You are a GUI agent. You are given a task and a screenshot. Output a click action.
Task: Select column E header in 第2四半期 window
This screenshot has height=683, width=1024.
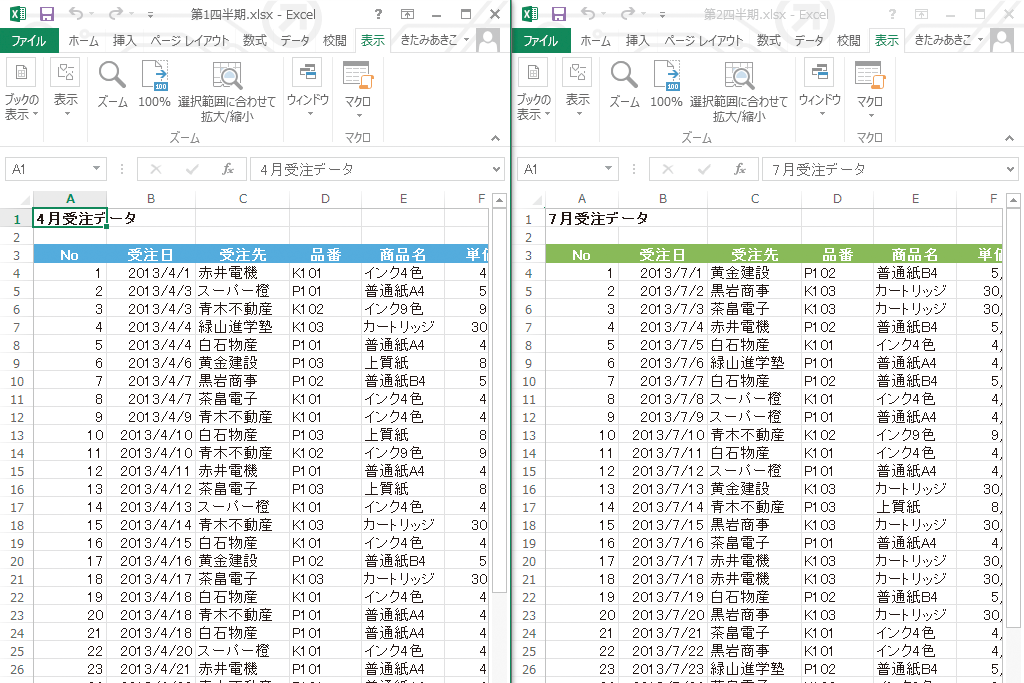pyautogui.click(x=915, y=199)
